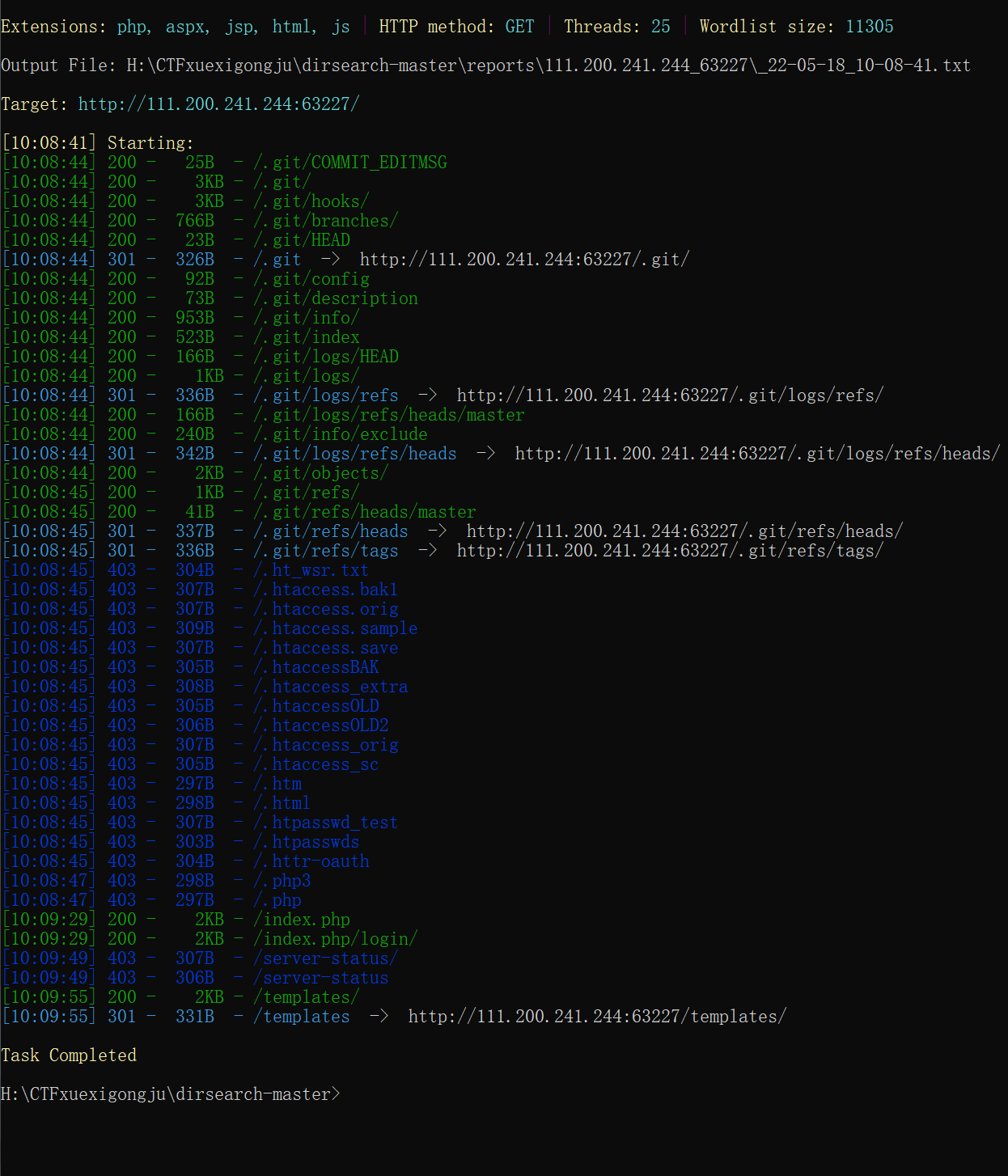The image size is (1008, 1176).
Task: Open redirect URL ending /.git/logs/refs/
Action: tap(671, 396)
